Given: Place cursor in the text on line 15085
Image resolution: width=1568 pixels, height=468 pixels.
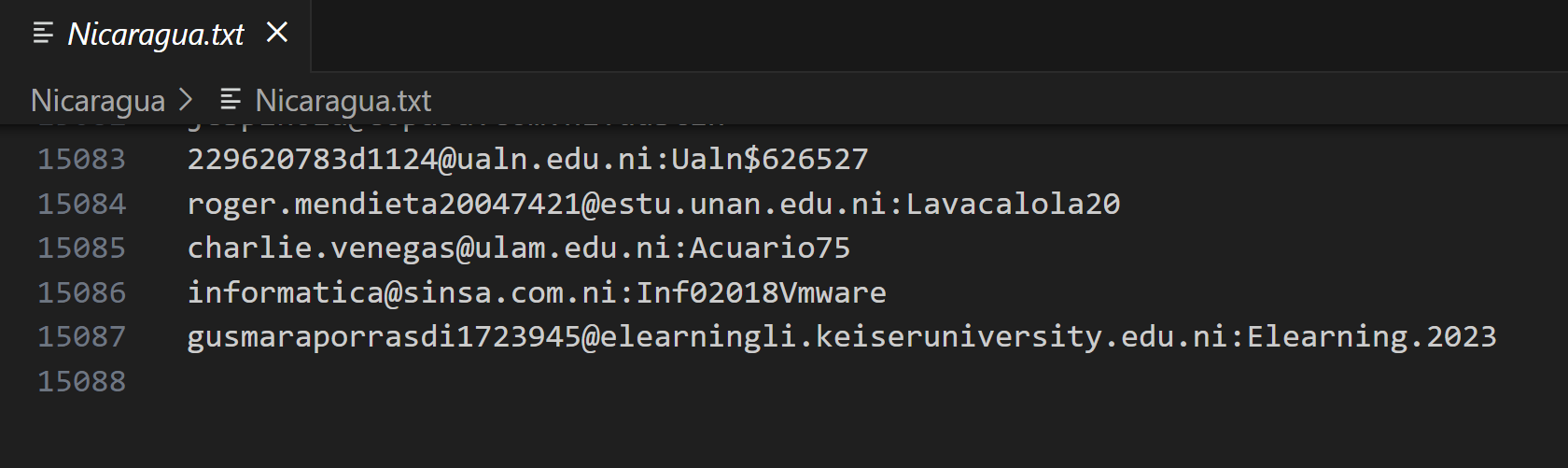Looking at the screenshot, I should point(518,248).
